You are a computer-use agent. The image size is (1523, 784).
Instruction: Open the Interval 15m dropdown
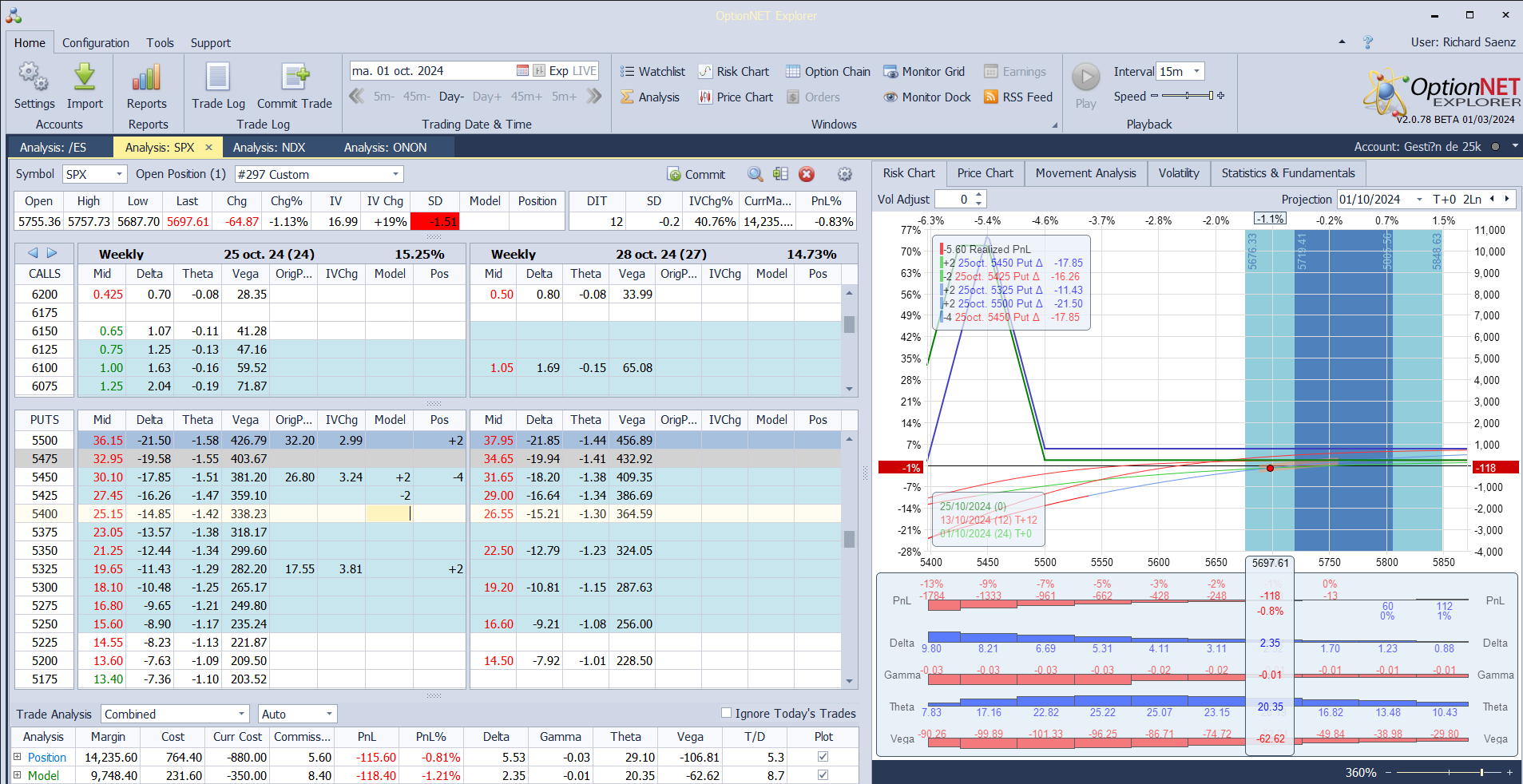click(x=1196, y=72)
